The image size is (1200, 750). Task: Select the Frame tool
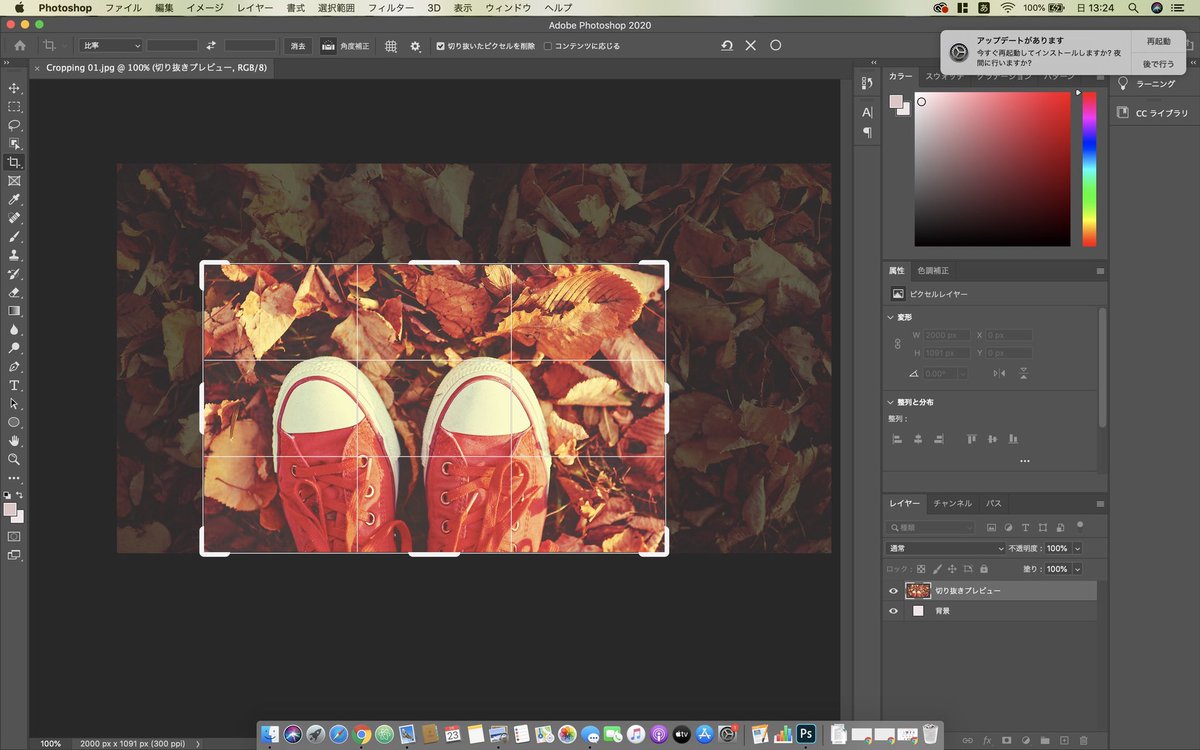(x=14, y=181)
